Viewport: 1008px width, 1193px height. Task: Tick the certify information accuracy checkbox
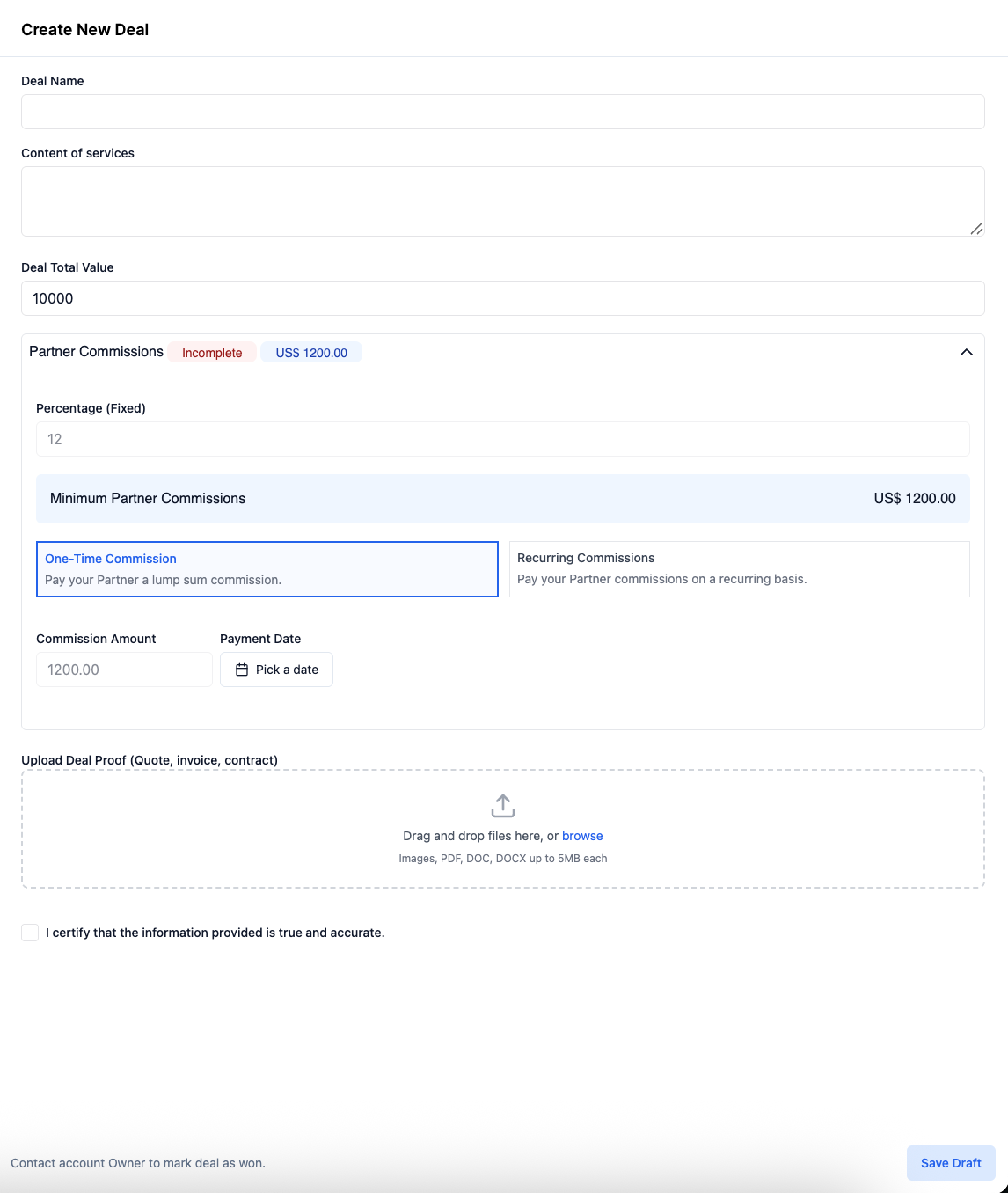point(30,933)
